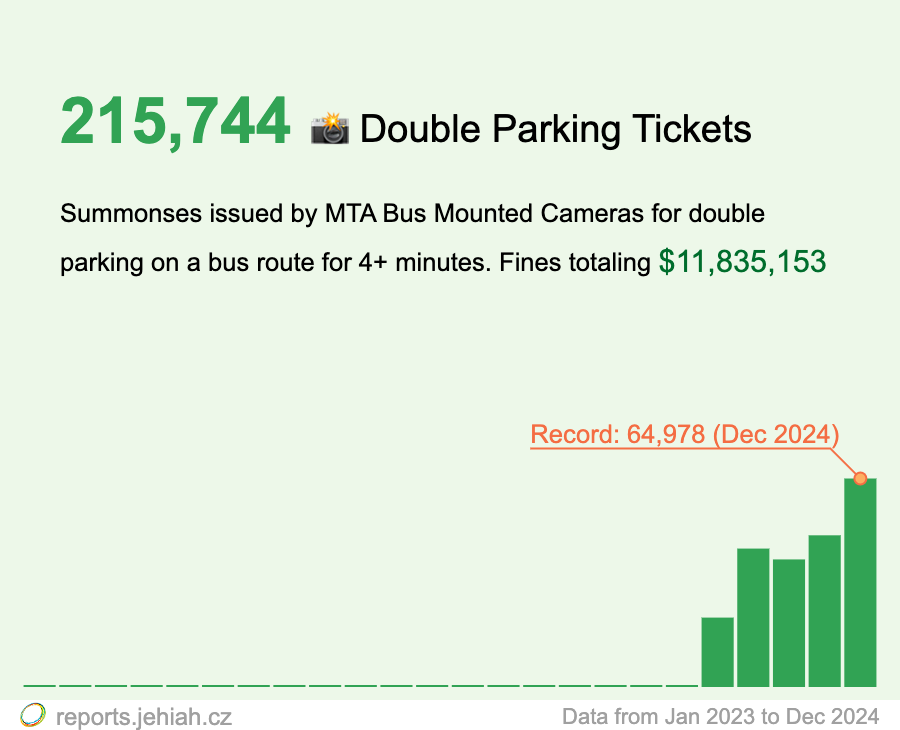
Task: Click the leftmost baseline dash of the chart
Action: click(x=39, y=685)
